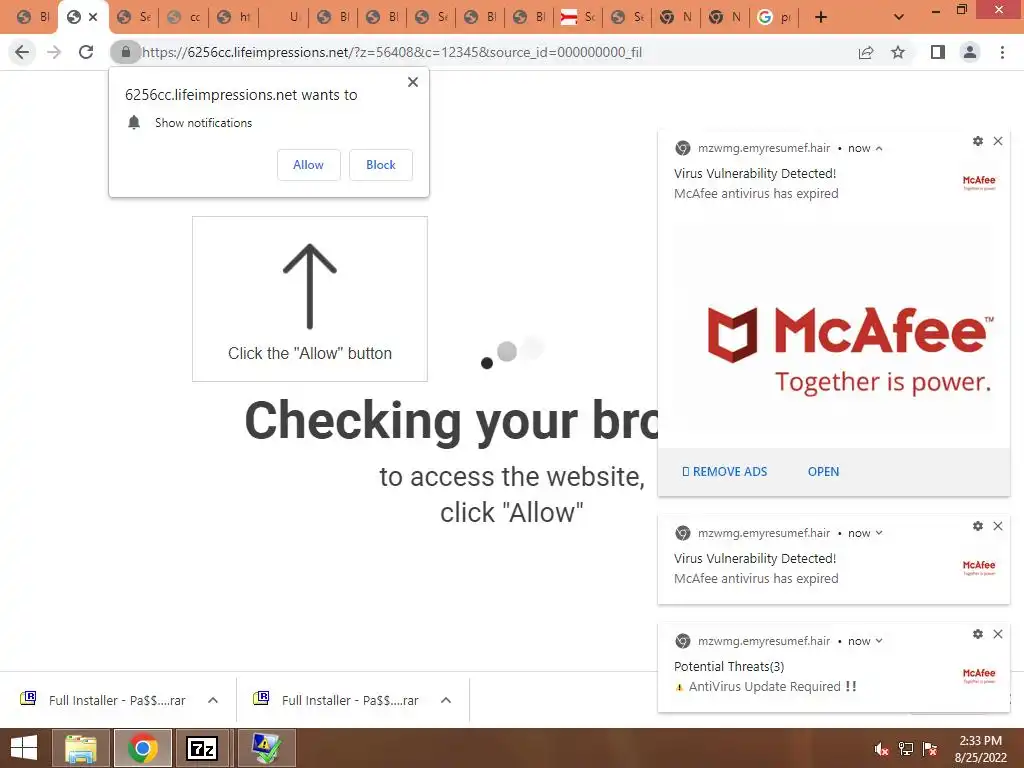The height and width of the screenshot is (768, 1024).
Task: Reload the current page
Action: pyautogui.click(x=86, y=52)
